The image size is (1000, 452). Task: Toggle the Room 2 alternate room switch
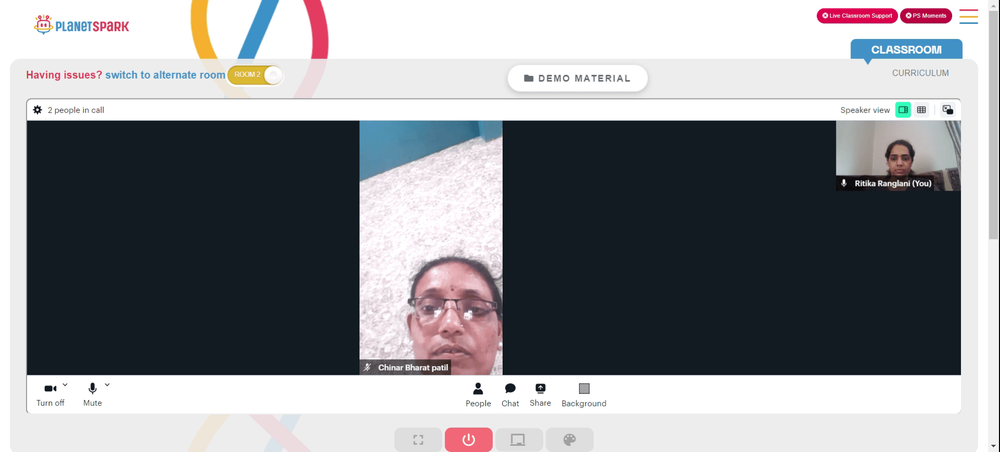(255, 75)
